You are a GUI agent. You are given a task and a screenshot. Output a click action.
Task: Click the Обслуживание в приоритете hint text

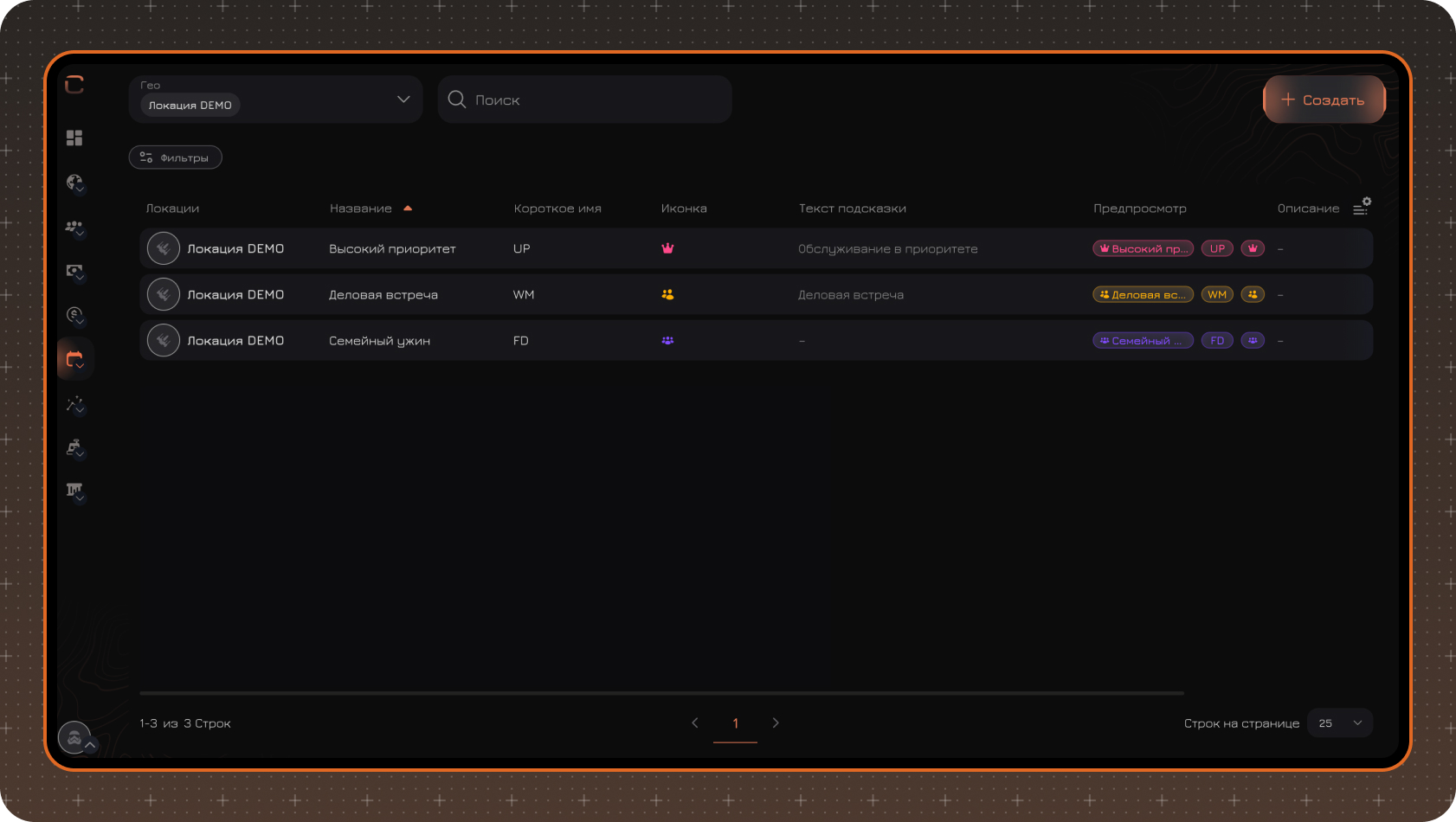click(x=888, y=249)
